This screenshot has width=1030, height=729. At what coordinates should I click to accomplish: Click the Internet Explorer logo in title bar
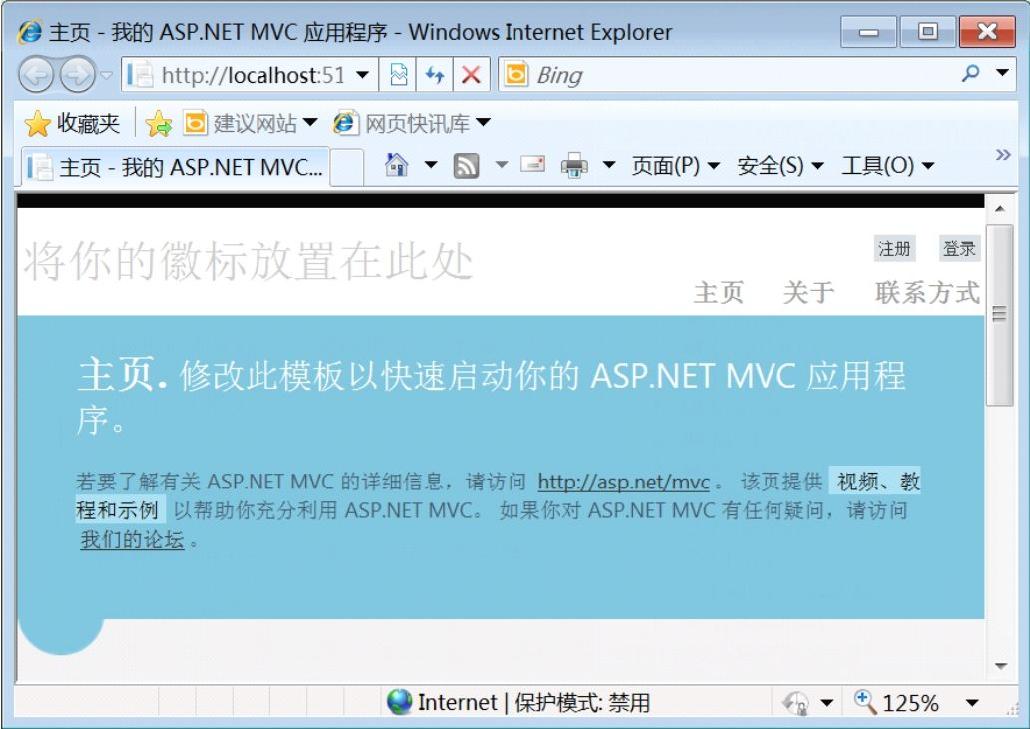coord(30,32)
